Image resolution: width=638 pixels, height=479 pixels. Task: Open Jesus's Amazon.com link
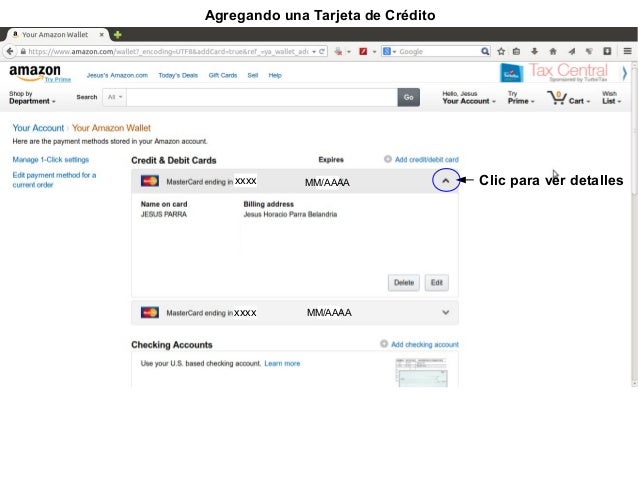(117, 75)
